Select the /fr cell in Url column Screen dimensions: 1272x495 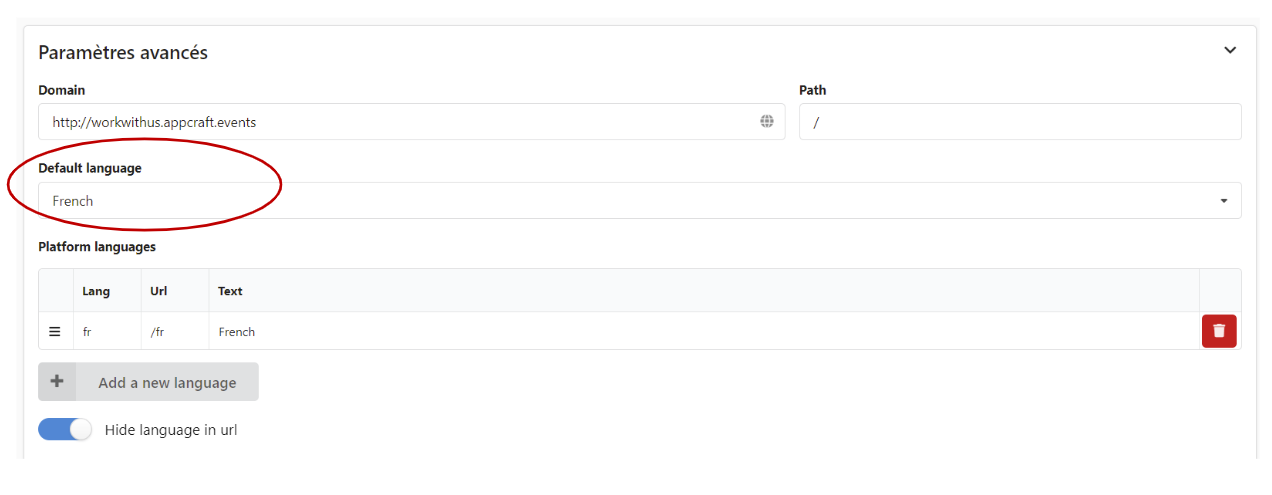(x=157, y=332)
